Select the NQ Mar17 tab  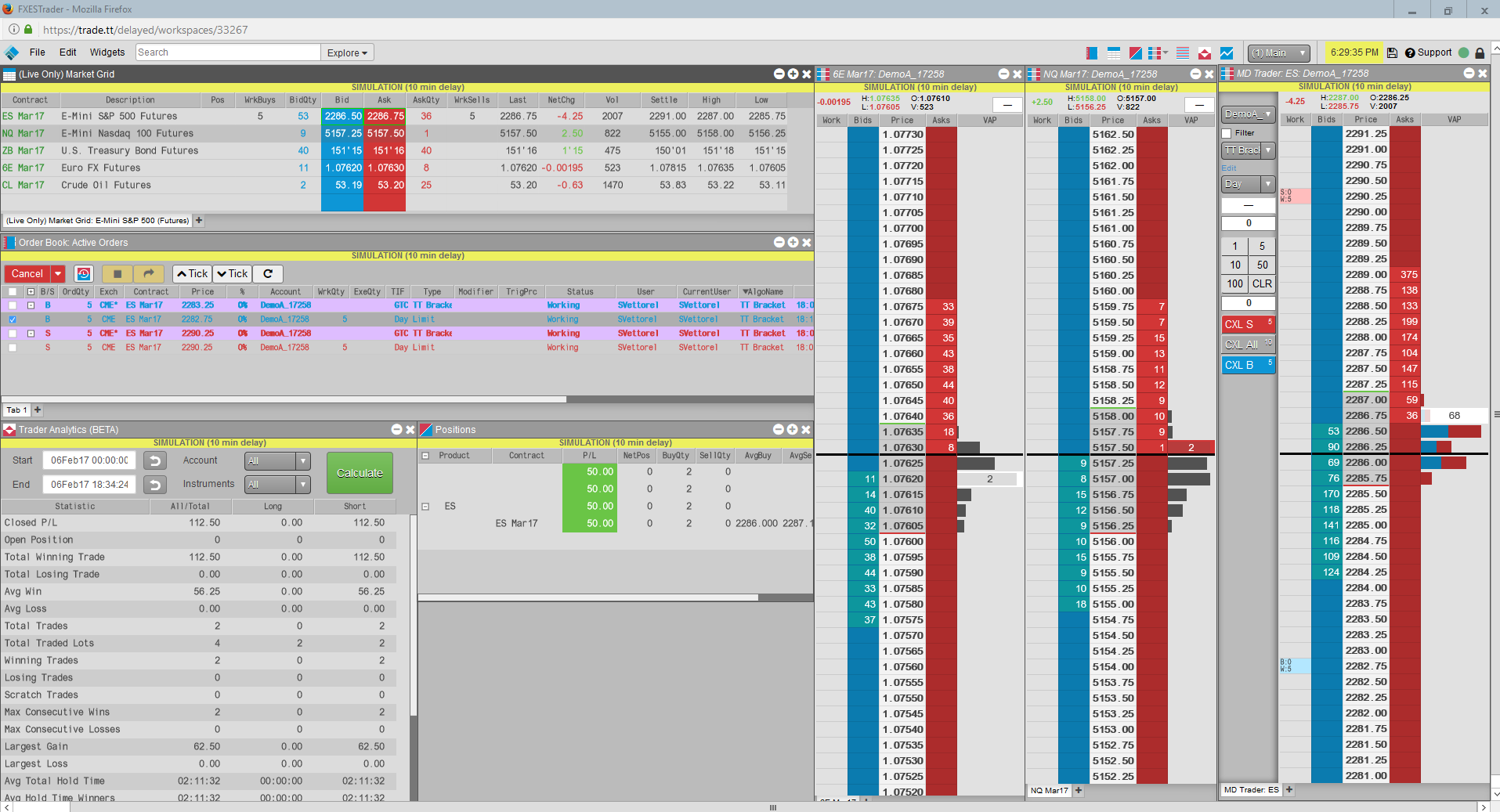pos(1049,791)
